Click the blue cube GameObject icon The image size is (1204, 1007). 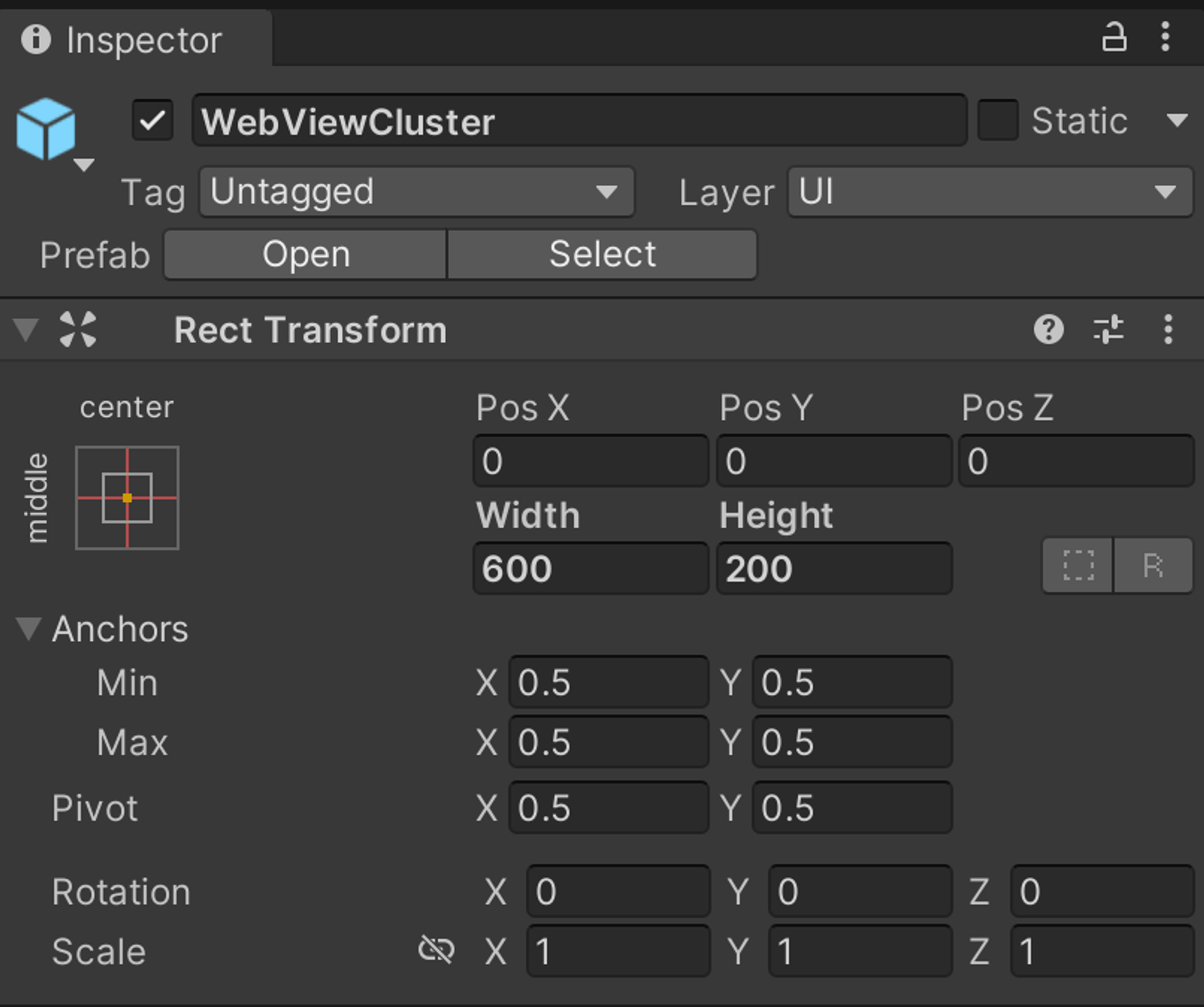pyautogui.click(x=46, y=129)
